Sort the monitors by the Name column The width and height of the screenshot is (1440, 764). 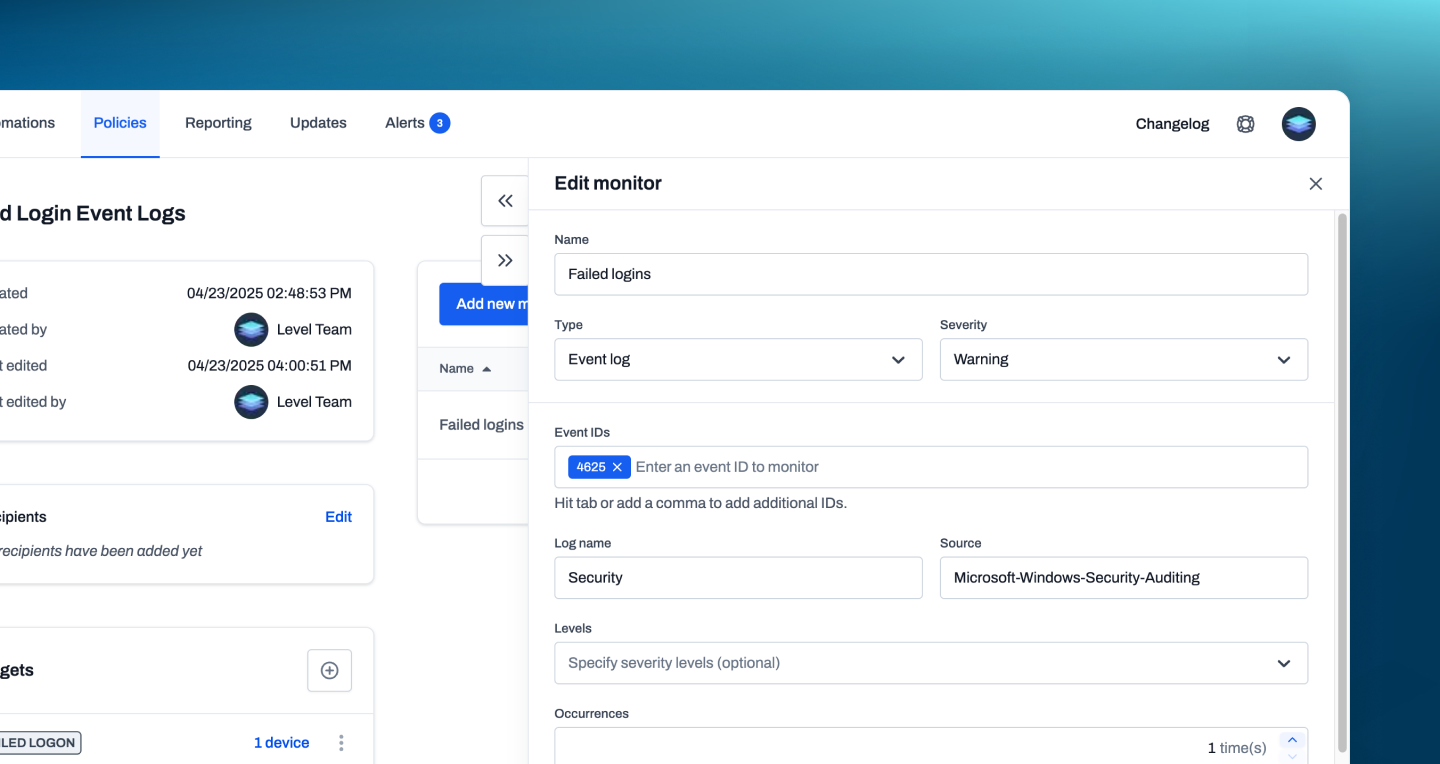point(465,369)
